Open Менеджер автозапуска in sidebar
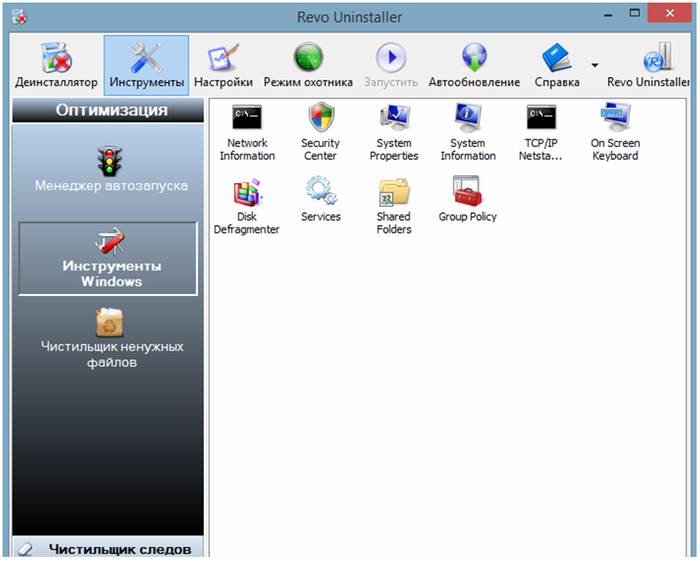This screenshot has height=562, width=700. coord(110,170)
